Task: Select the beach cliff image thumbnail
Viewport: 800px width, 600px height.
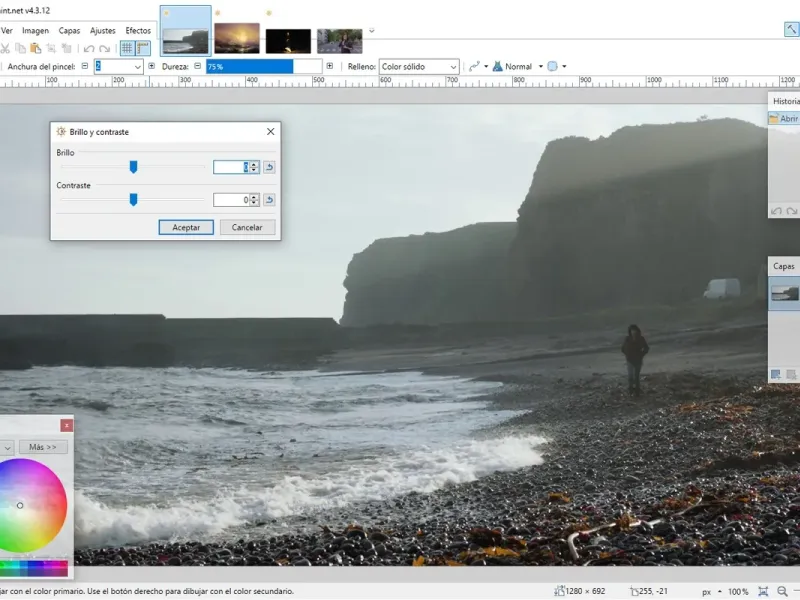Action: click(x=186, y=31)
